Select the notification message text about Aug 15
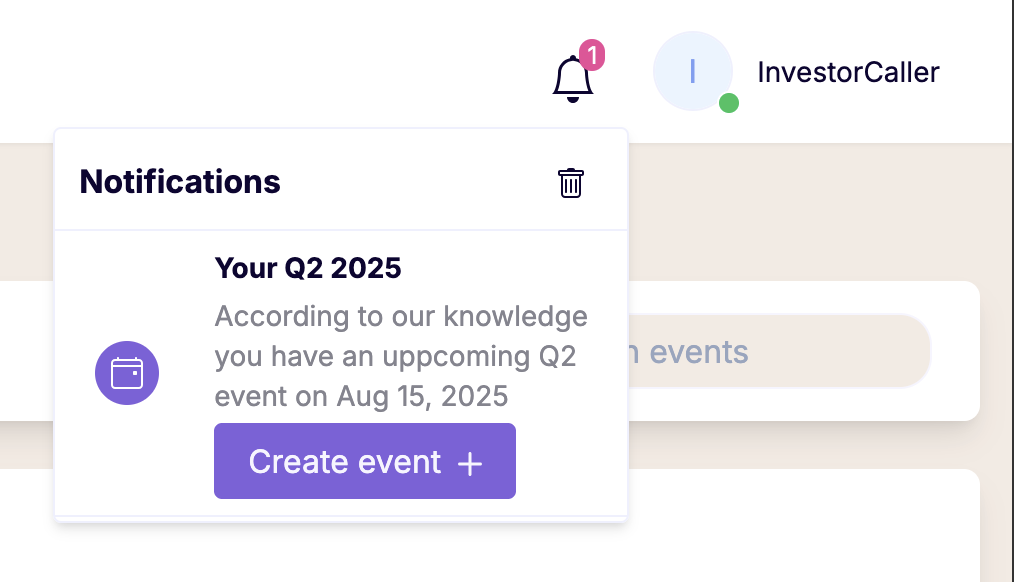Viewport: 1014px width, 582px height. [400, 356]
